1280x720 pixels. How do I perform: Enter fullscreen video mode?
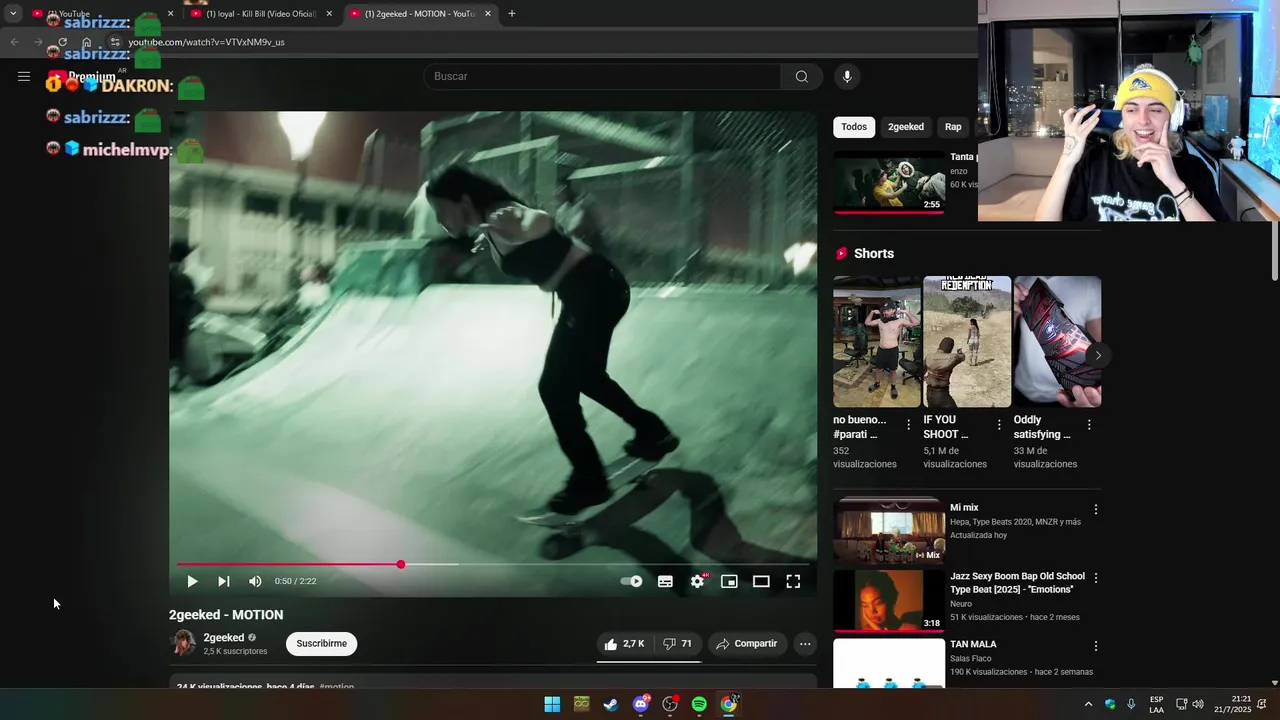pos(793,581)
